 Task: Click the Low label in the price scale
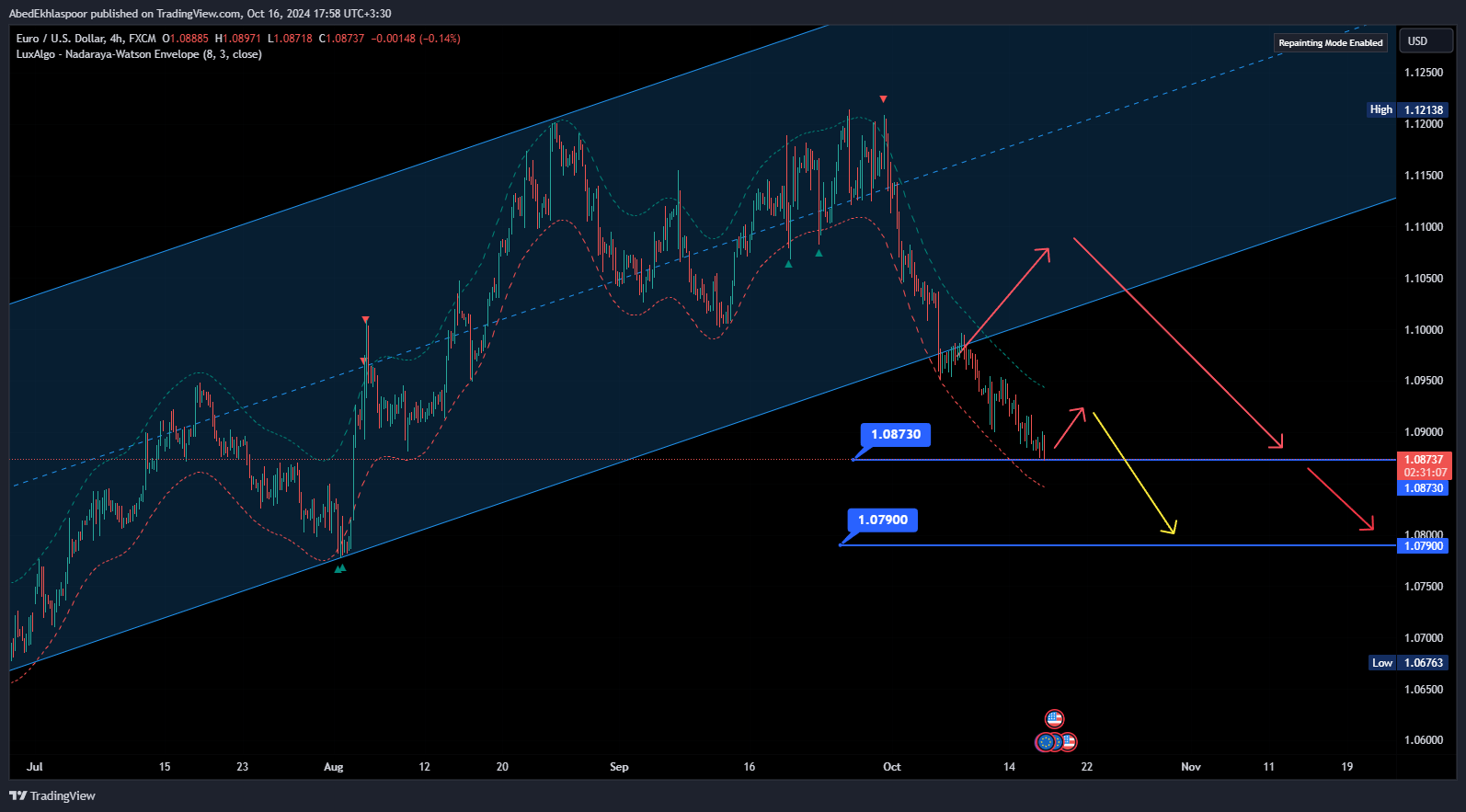point(1382,662)
